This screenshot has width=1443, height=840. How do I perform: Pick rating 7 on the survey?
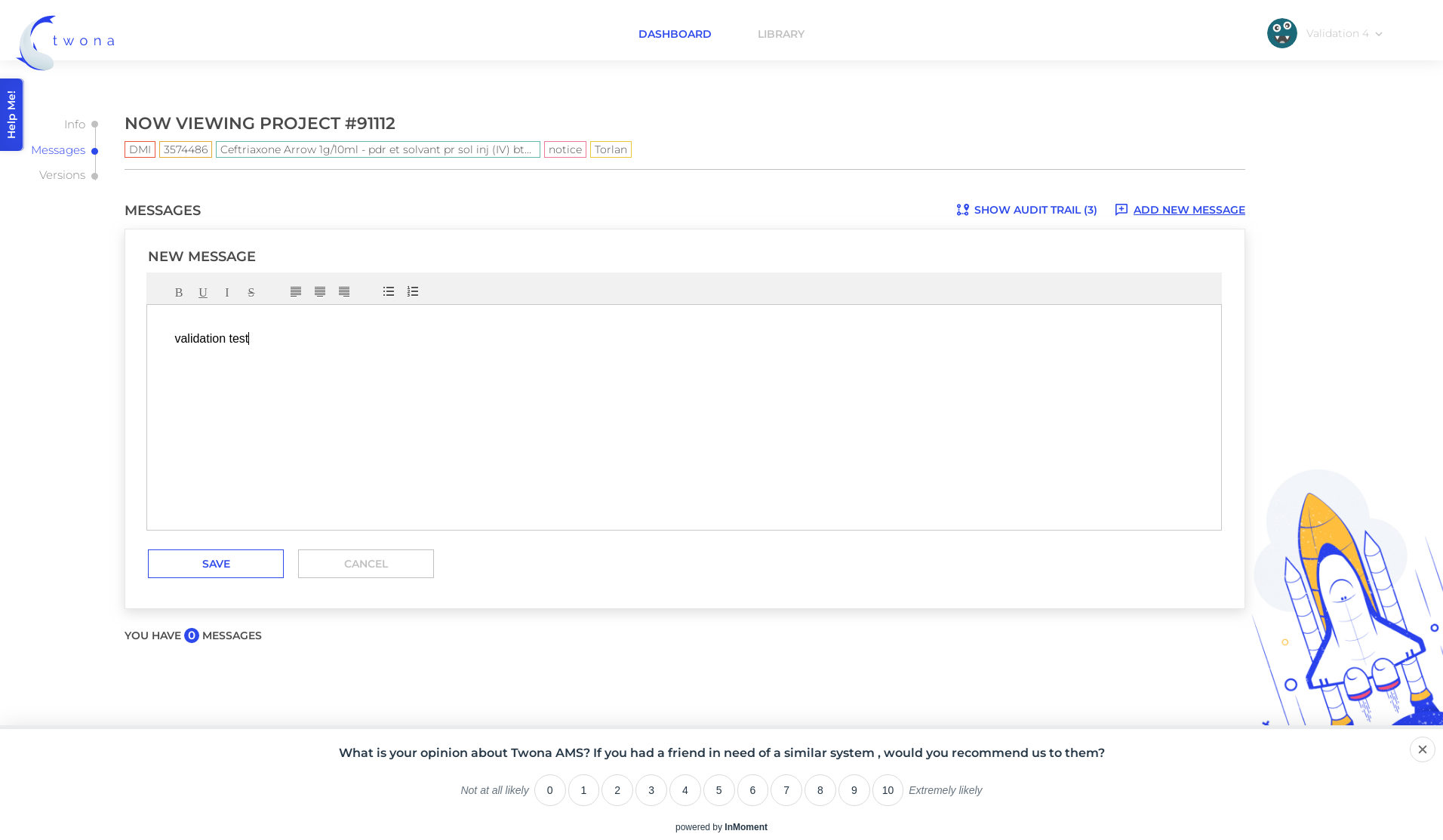[786, 790]
